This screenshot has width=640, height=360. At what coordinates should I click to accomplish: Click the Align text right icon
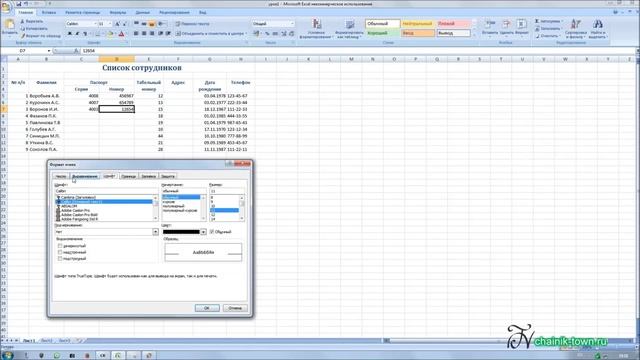tap(152, 33)
